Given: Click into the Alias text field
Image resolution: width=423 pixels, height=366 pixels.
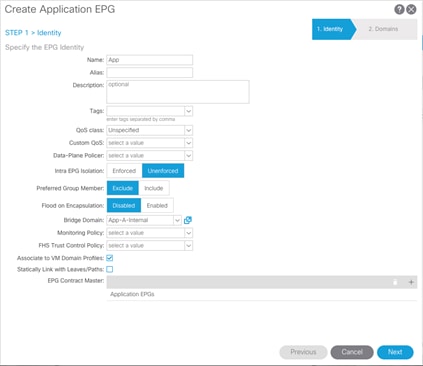Looking at the screenshot, I should (x=150, y=73).
